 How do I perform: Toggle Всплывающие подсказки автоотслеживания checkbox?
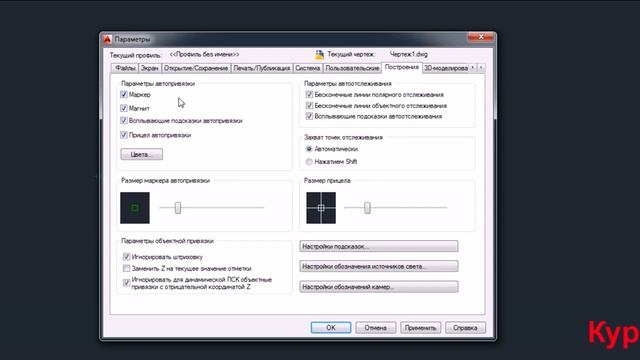point(309,116)
